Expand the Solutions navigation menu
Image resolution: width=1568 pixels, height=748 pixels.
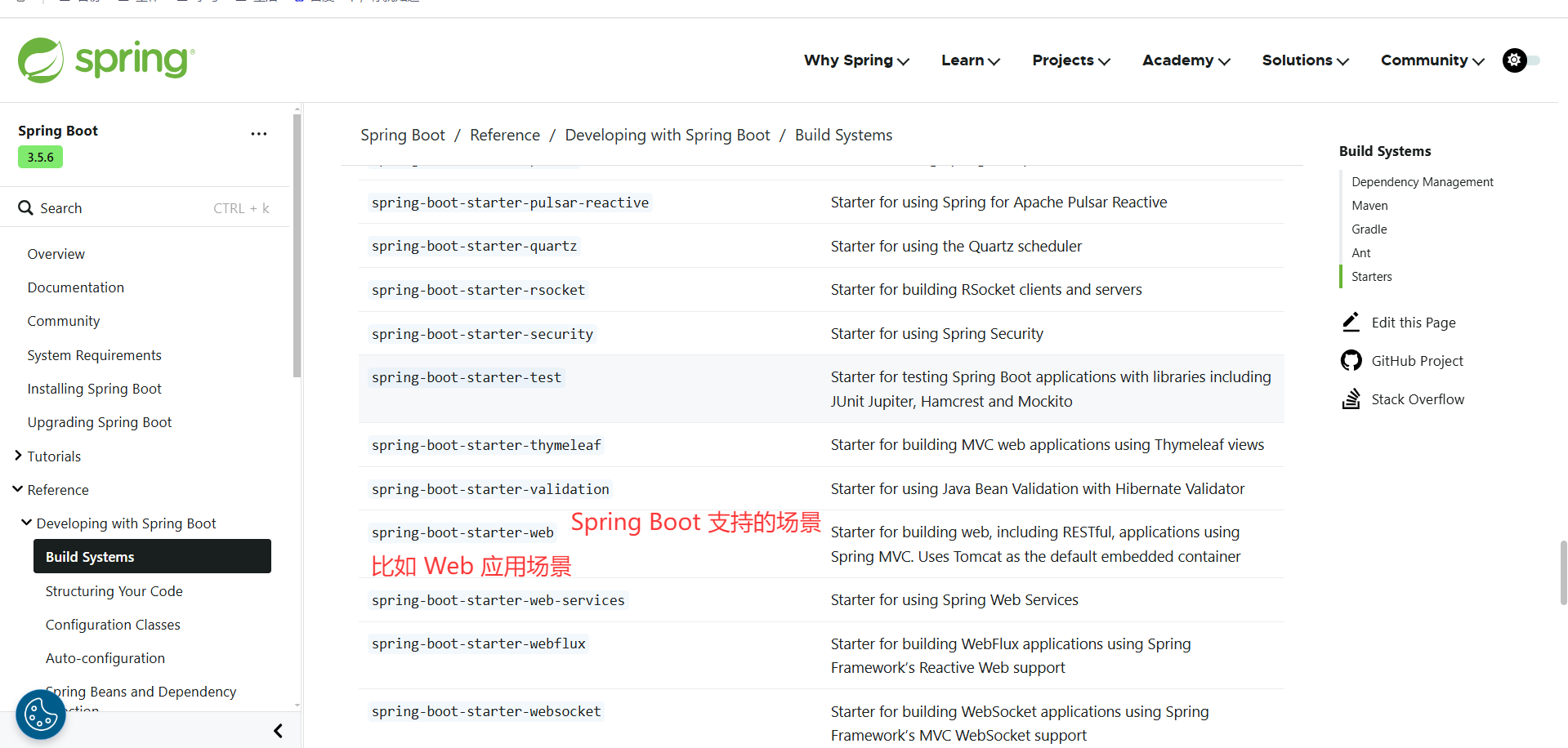(1306, 60)
